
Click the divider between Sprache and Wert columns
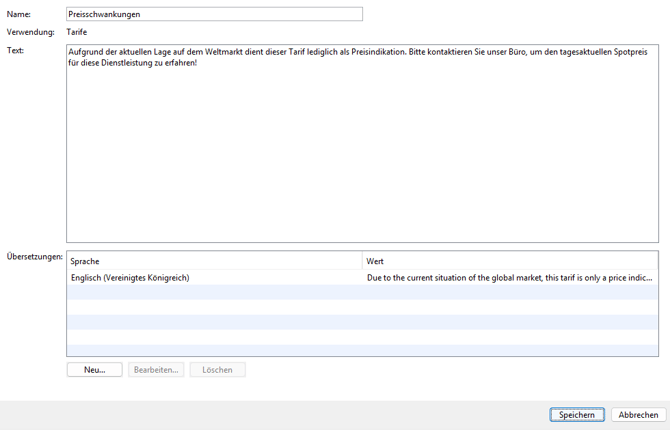point(362,261)
